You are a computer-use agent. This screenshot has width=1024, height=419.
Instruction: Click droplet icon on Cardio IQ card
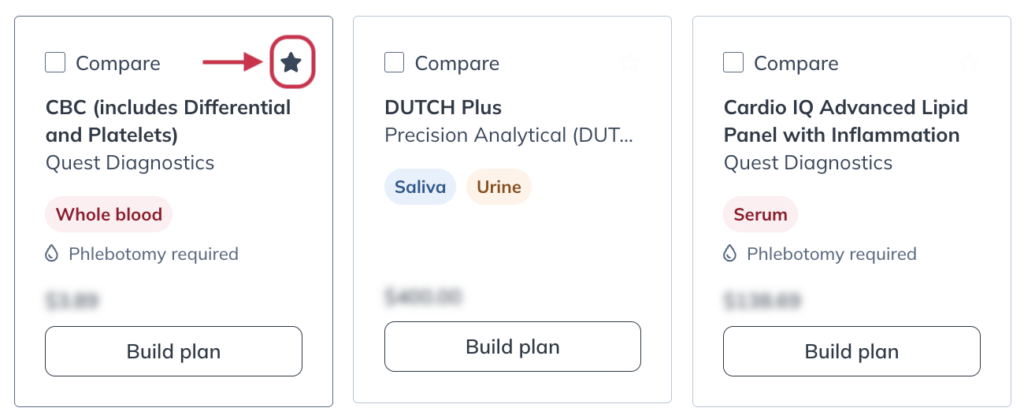click(730, 254)
